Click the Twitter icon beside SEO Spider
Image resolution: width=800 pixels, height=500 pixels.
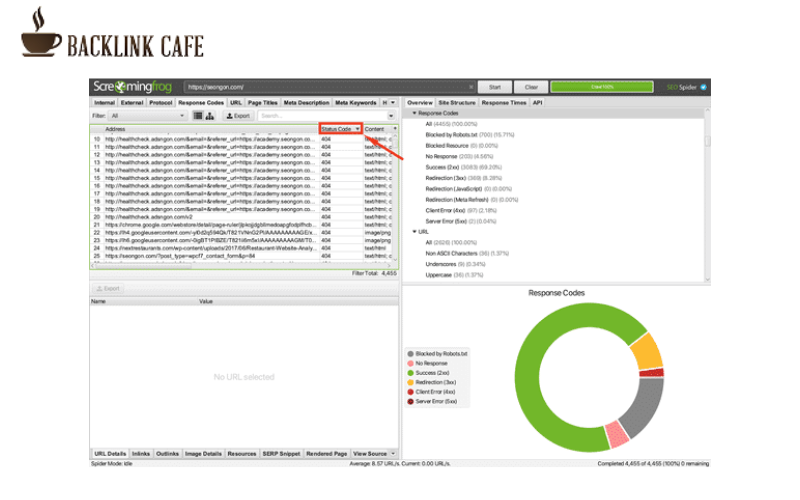click(x=703, y=87)
